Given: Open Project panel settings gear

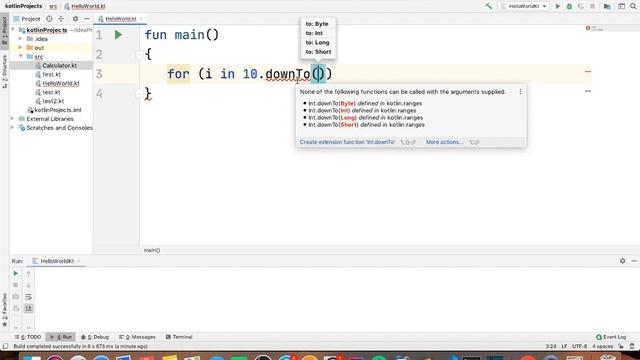Looking at the screenshot, I should click(76, 19).
